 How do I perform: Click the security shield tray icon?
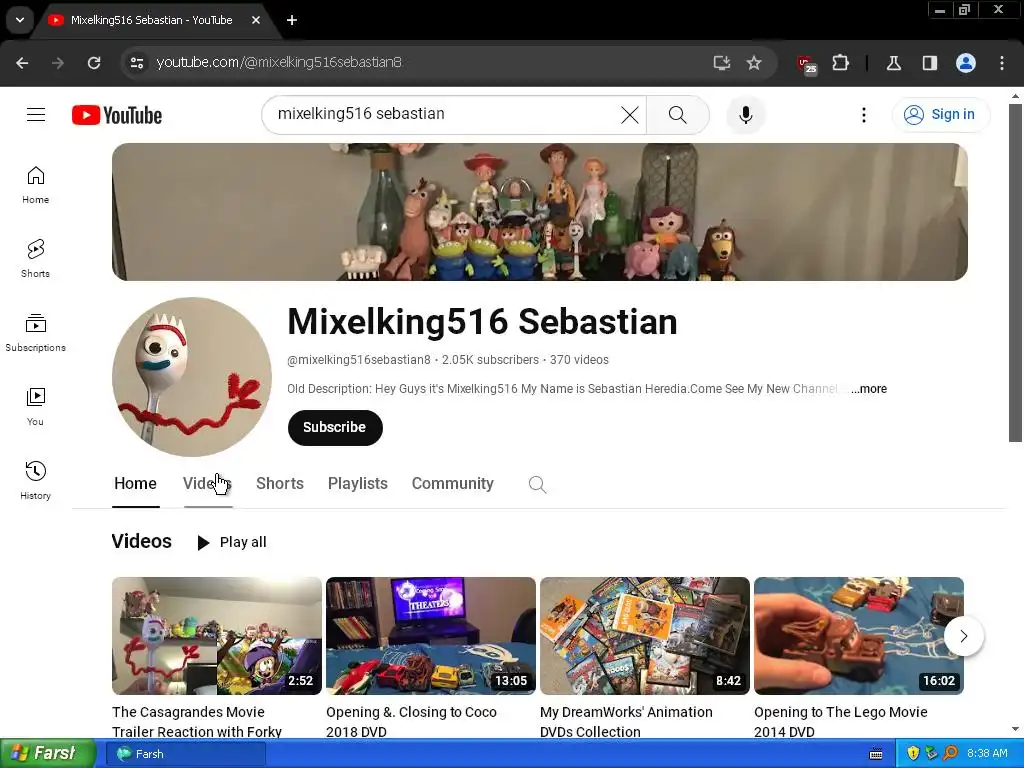click(x=913, y=754)
